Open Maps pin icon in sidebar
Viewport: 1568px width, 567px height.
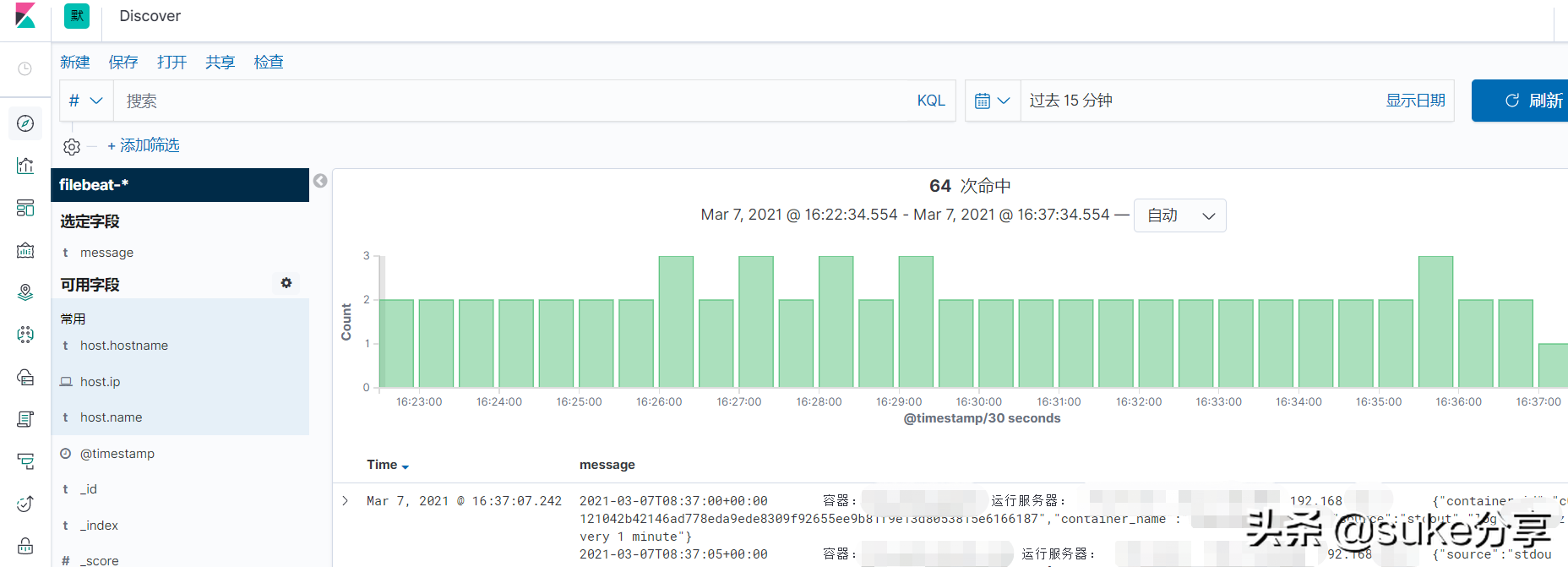point(25,292)
